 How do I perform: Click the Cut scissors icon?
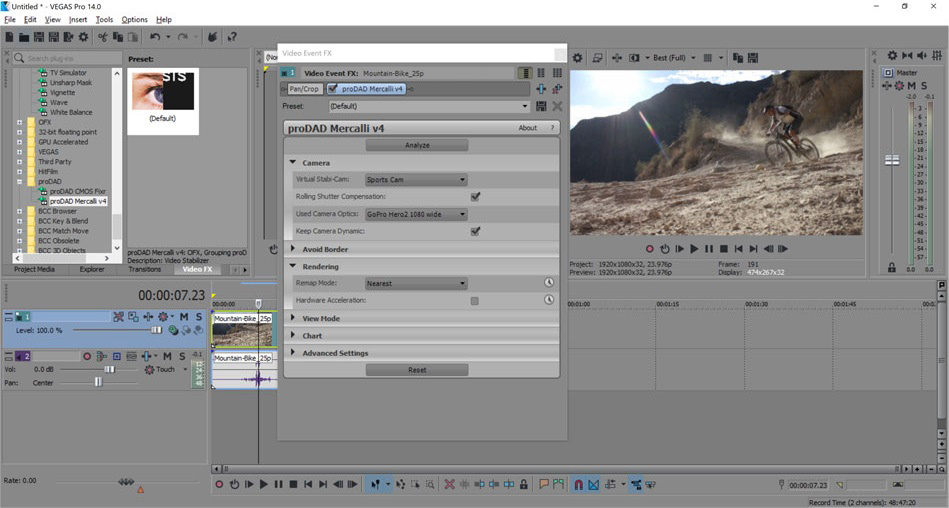pos(102,37)
